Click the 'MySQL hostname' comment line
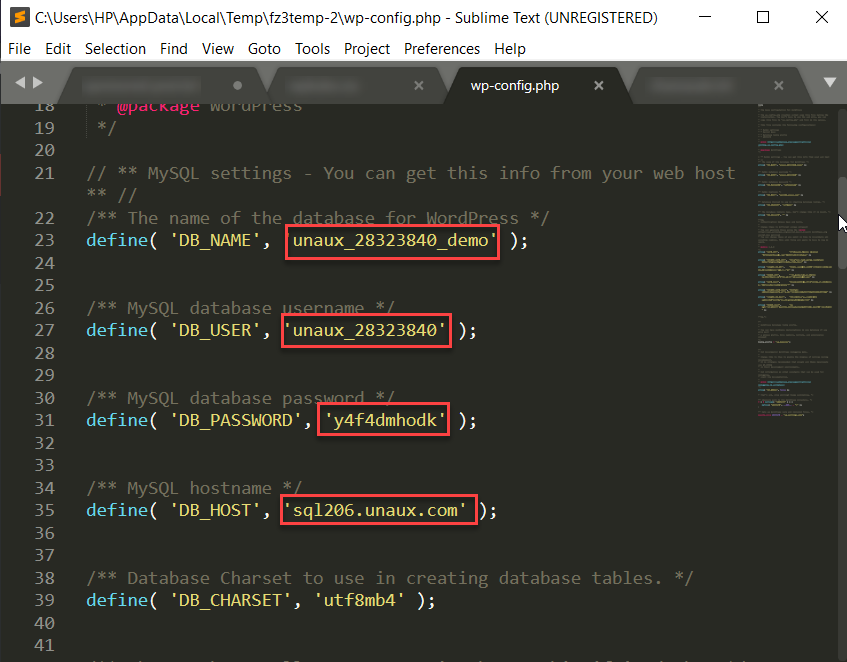Screen dimensions: 847x662 pos(194,488)
